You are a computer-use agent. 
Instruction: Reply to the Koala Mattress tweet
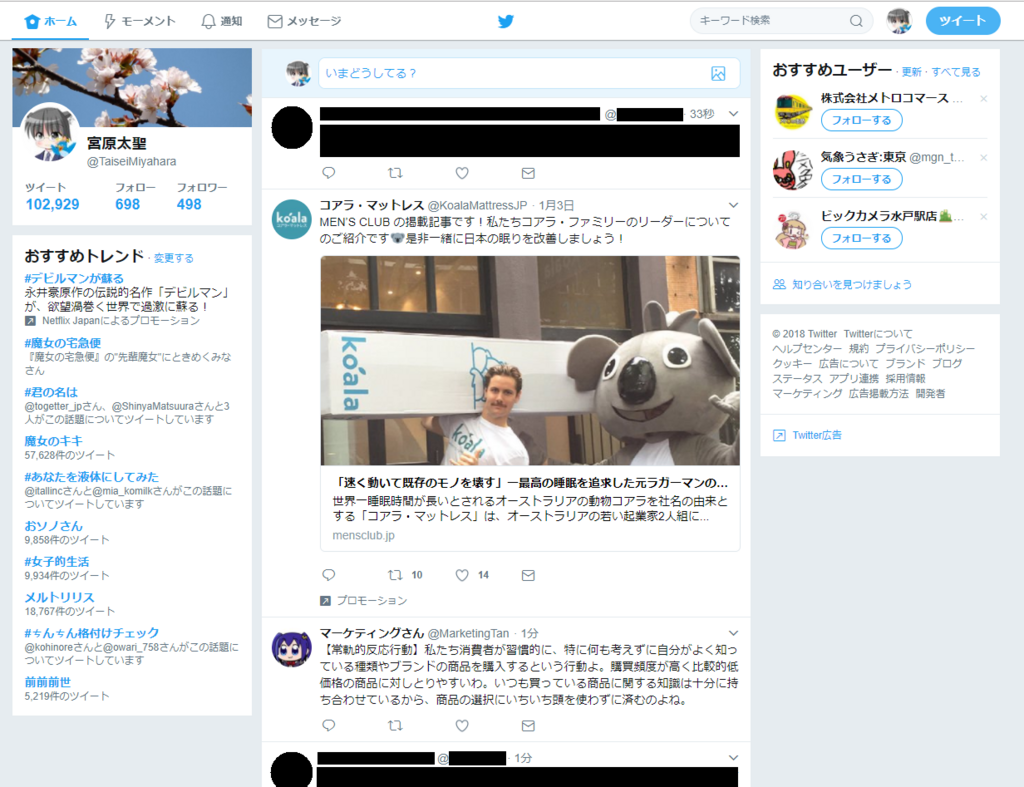(x=328, y=575)
